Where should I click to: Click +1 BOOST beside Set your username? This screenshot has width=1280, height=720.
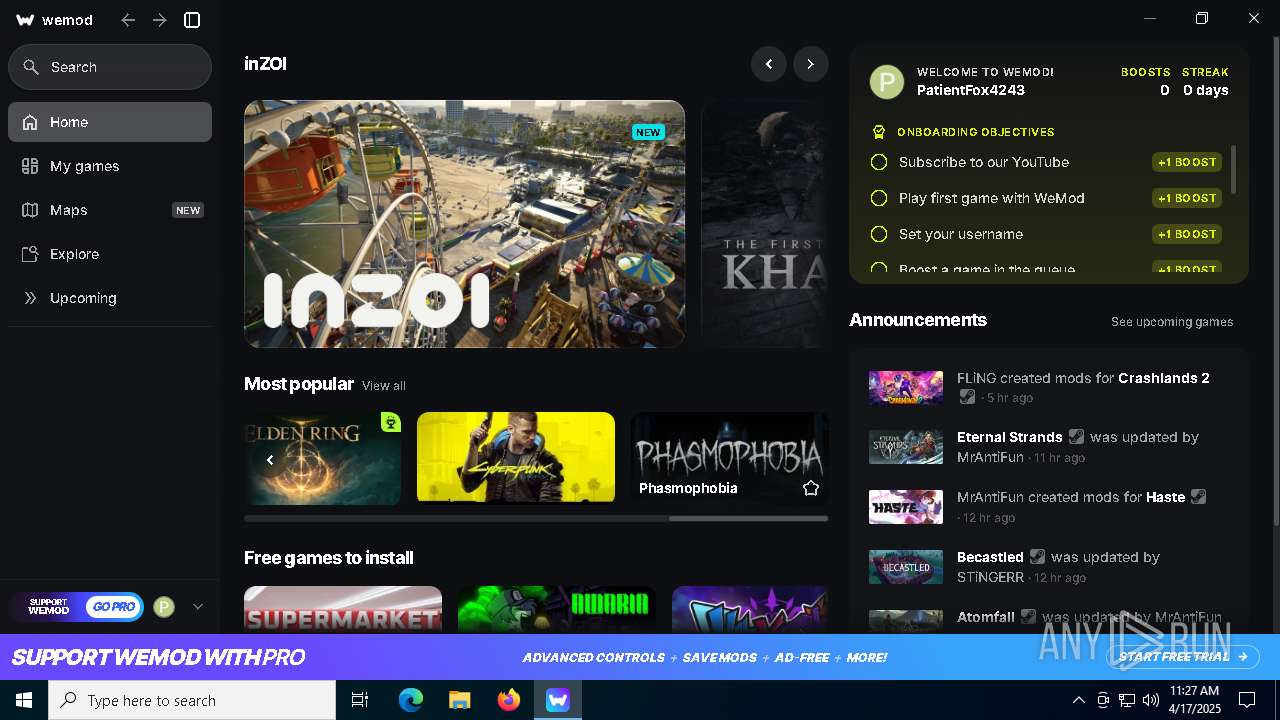[1187, 234]
